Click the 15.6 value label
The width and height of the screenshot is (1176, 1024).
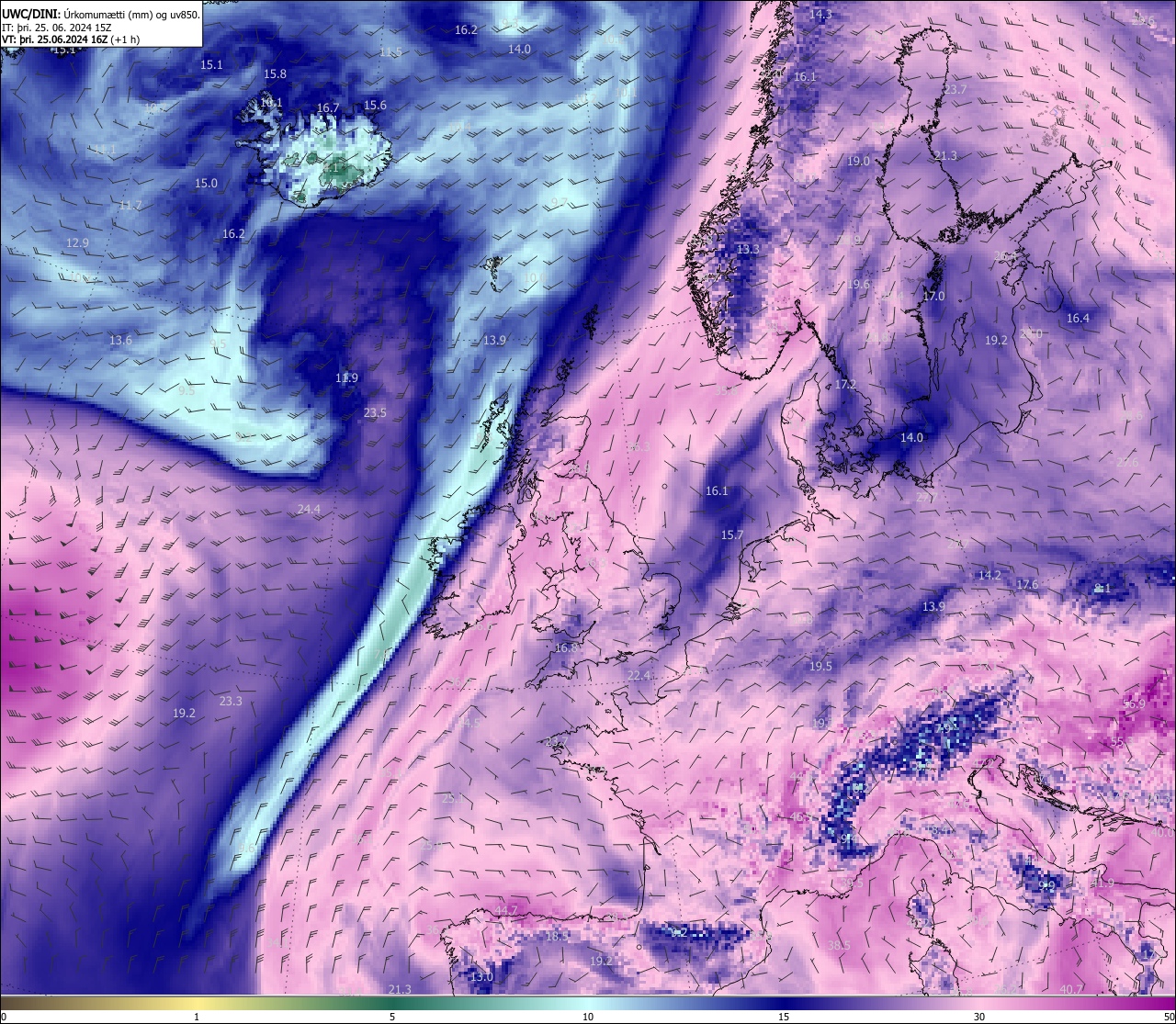pos(375,105)
